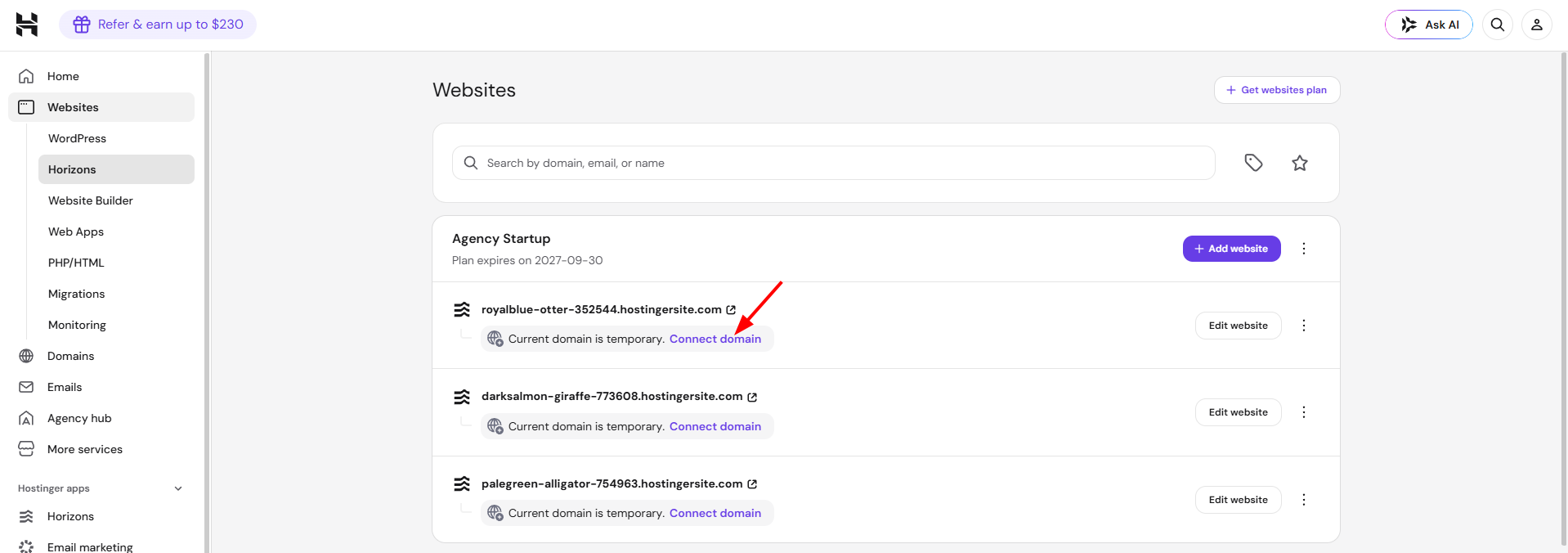
Task: Filter websites by tag icon
Action: tap(1254, 163)
